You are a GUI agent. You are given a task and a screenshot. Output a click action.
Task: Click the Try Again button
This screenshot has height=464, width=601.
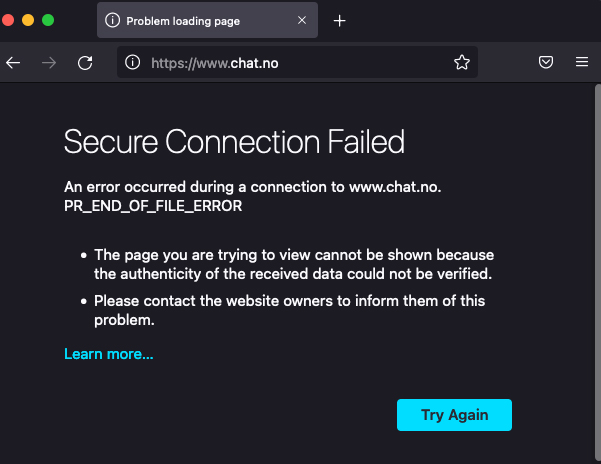point(454,415)
